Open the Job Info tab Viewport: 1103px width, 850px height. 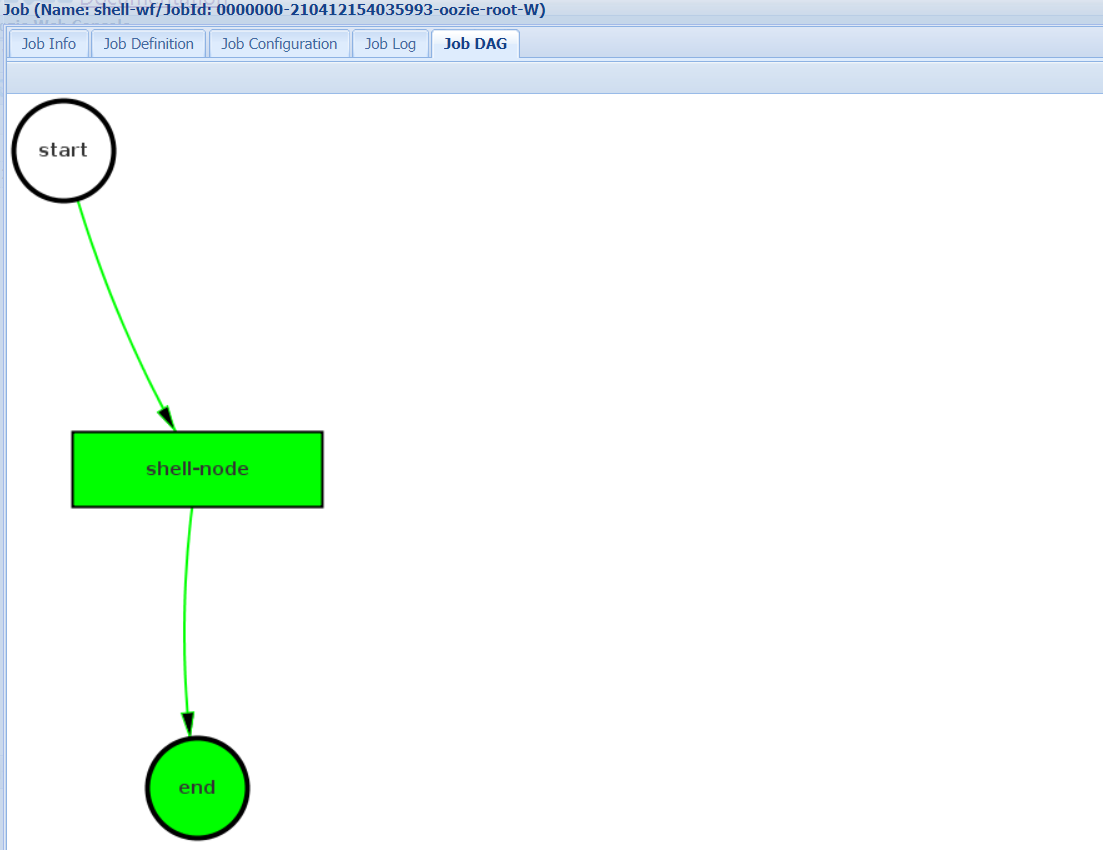(49, 44)
